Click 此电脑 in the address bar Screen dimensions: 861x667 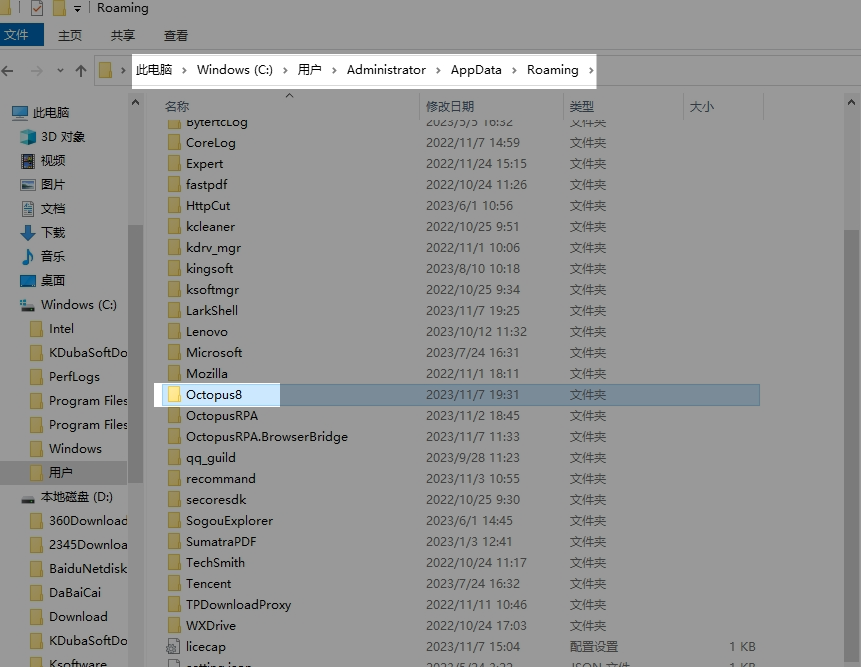pos(154,70)
